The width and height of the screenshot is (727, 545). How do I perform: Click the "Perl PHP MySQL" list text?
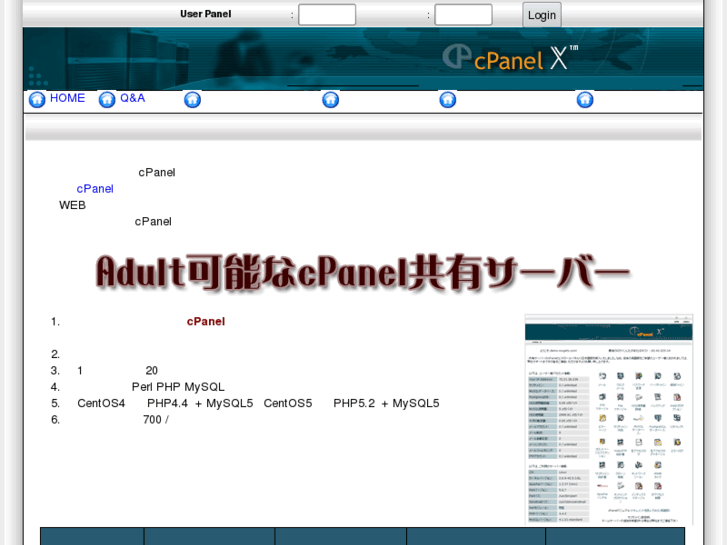tap(178, 387)
